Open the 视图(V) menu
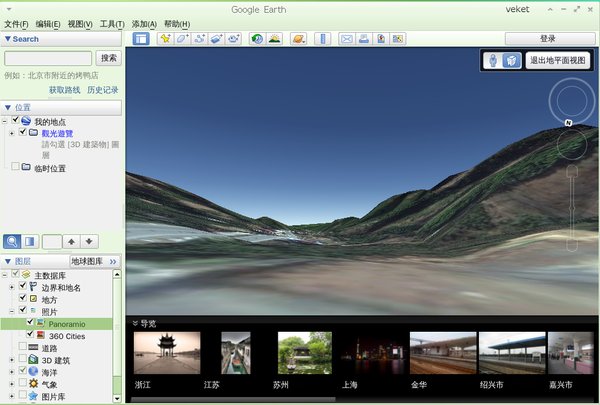 pos(80,24)
